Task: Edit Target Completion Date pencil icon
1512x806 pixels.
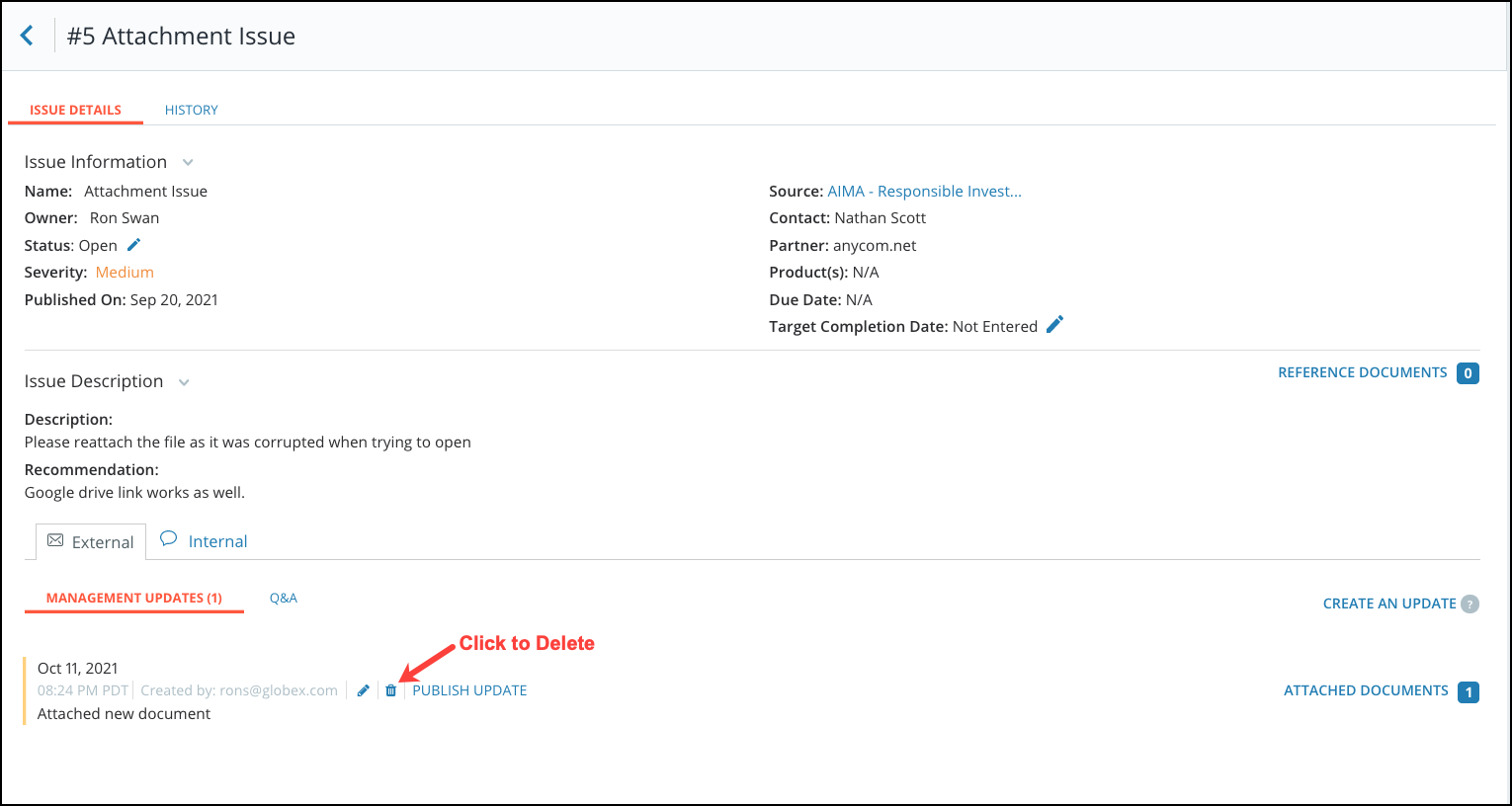Action: pos(1054,325)
